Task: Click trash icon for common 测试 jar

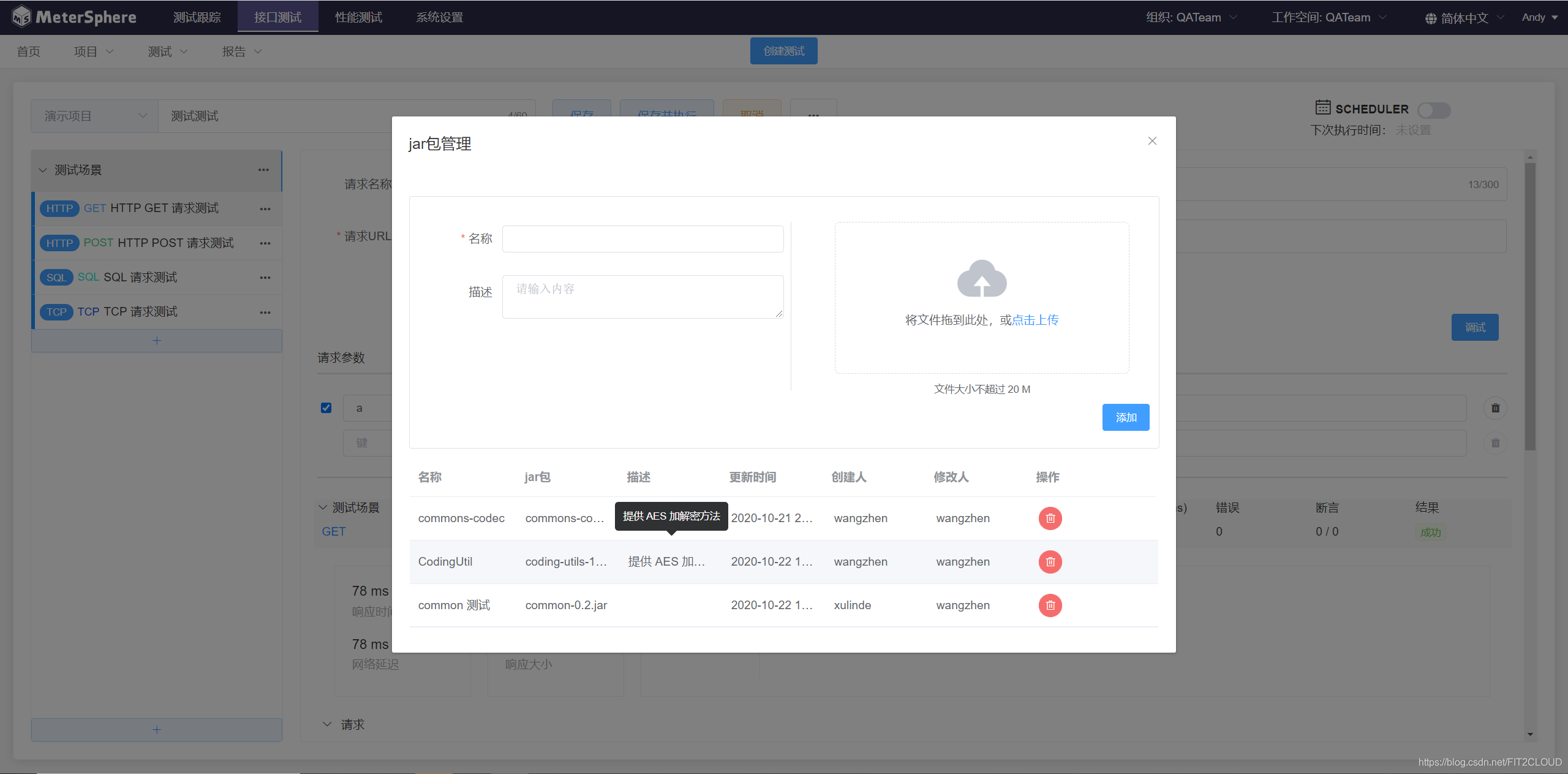Action: [1050, 605]
